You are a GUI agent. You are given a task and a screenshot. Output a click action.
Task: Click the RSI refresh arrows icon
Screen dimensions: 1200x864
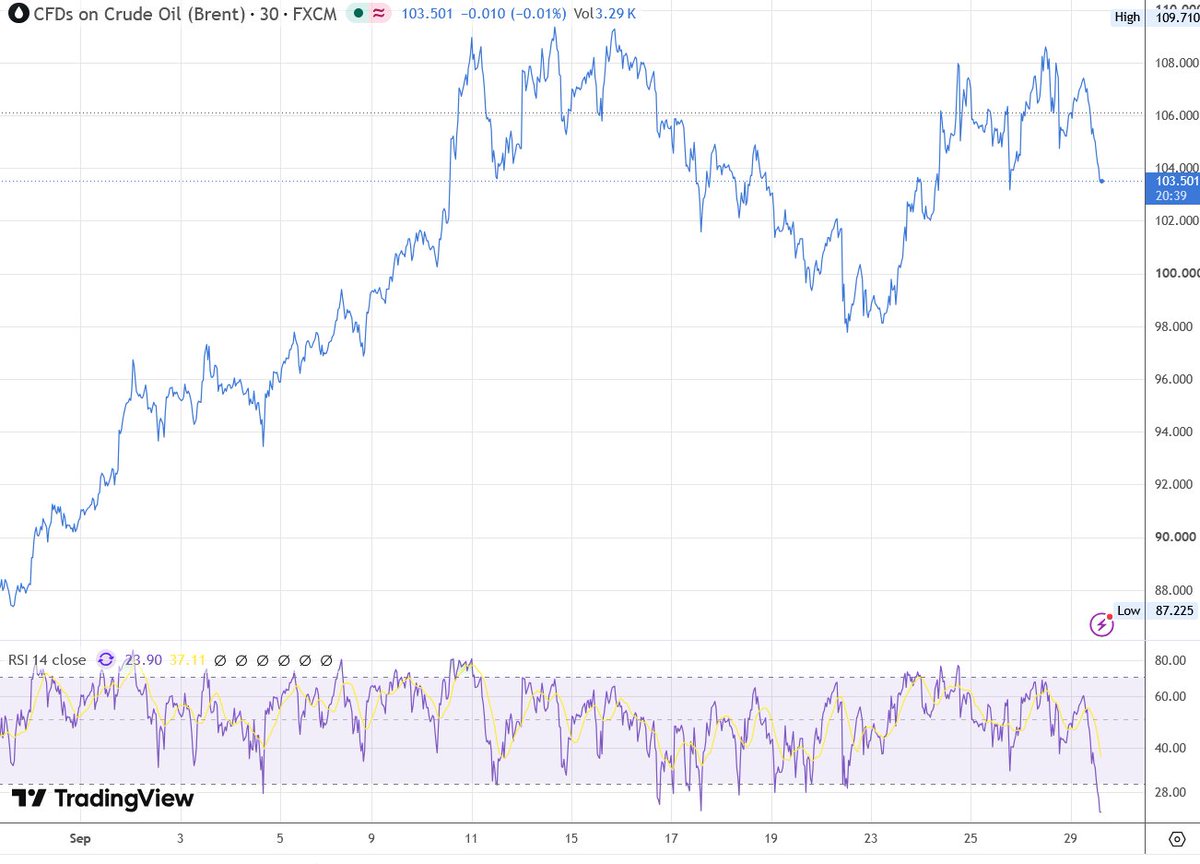[106, 659]
